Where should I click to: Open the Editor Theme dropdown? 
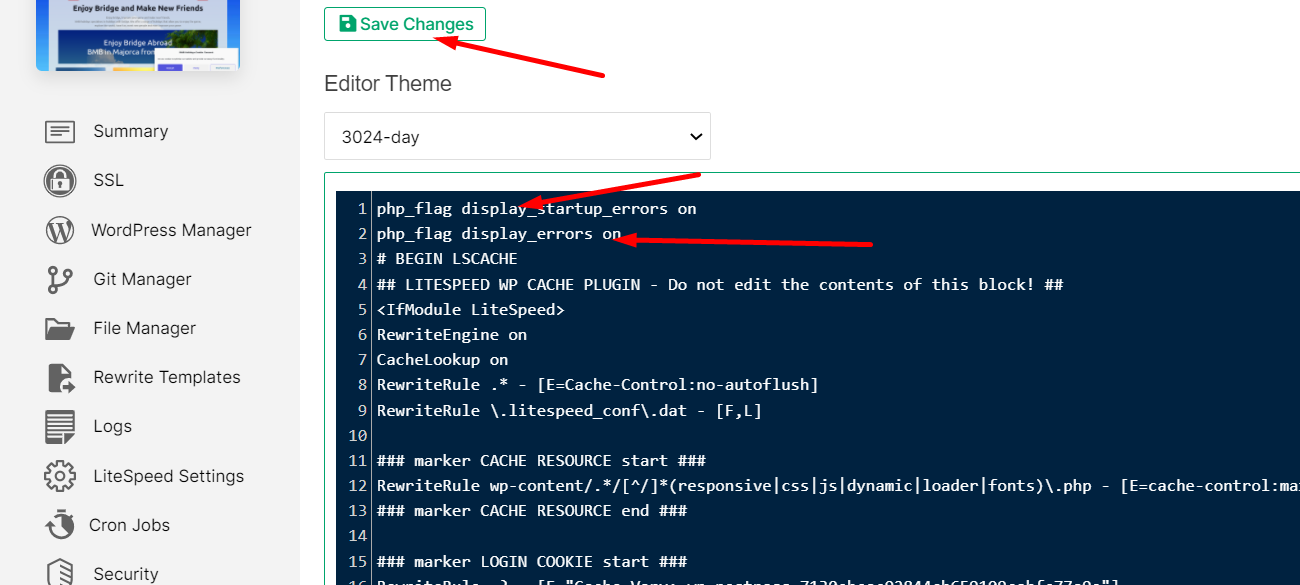pos(517,136)
